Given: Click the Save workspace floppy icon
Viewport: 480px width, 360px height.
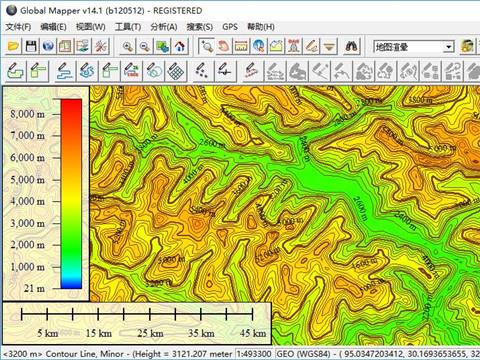Looking at the screenshot, I should point(31,46).
